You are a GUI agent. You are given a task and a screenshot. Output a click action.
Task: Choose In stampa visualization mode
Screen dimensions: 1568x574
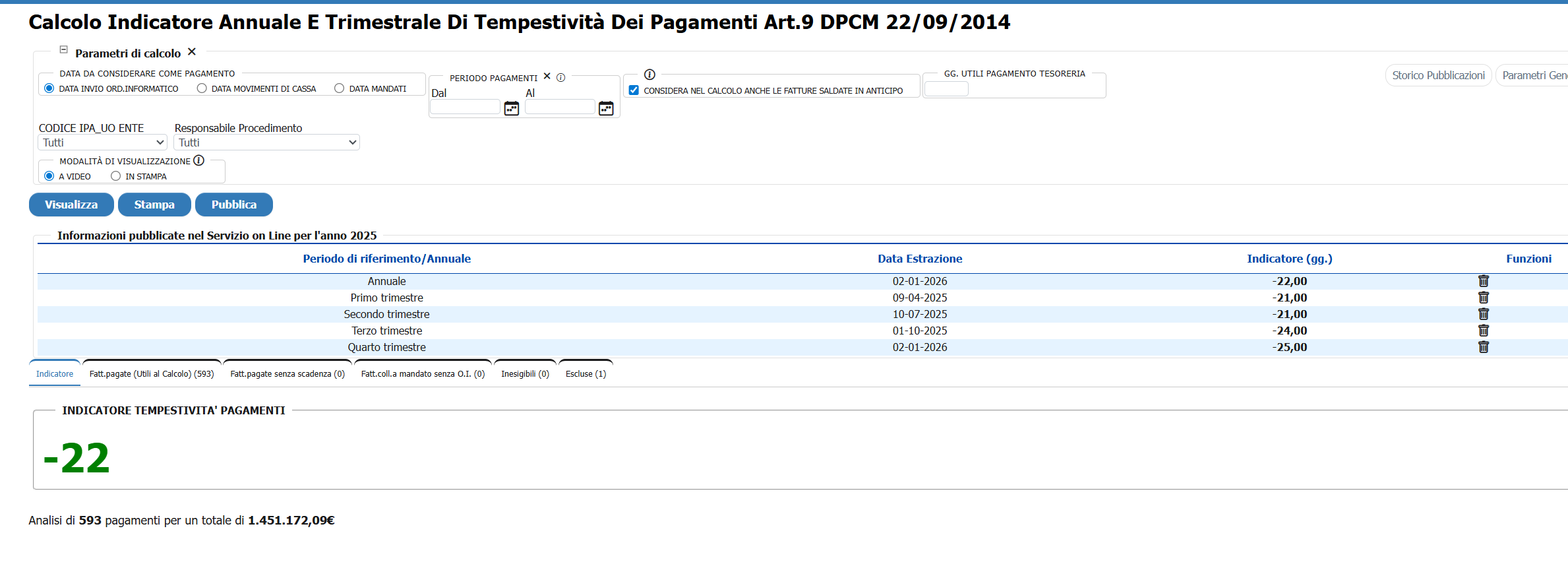(x=116, y=176)
